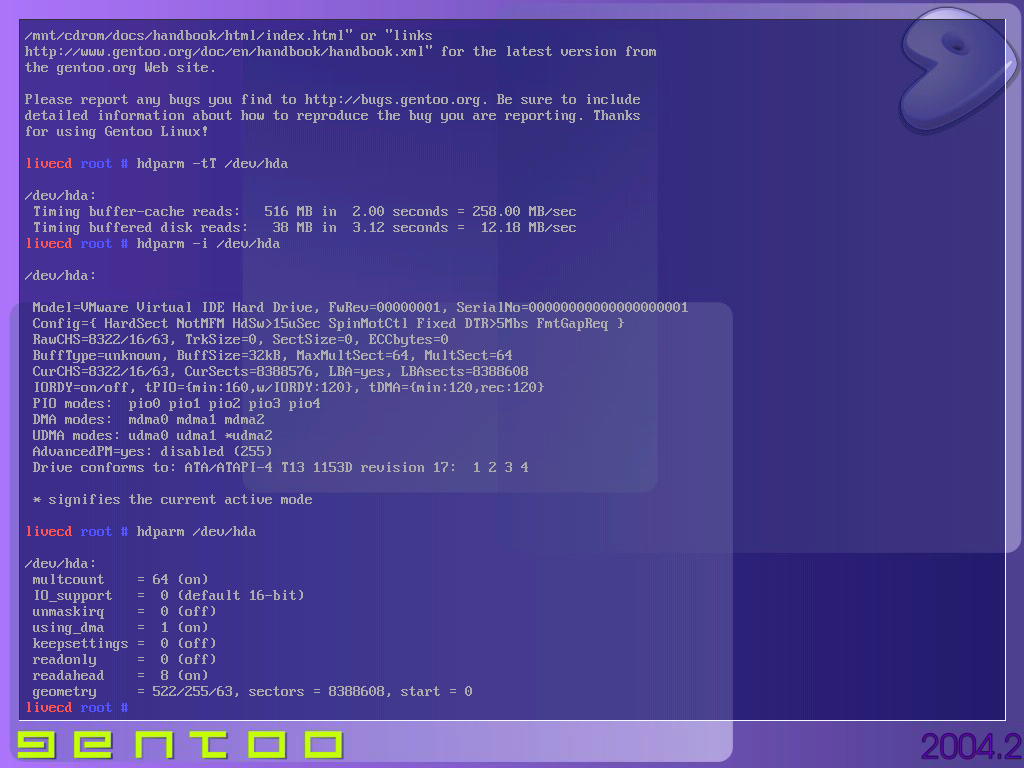Click the pio4 mode entry

coord(304,404)
